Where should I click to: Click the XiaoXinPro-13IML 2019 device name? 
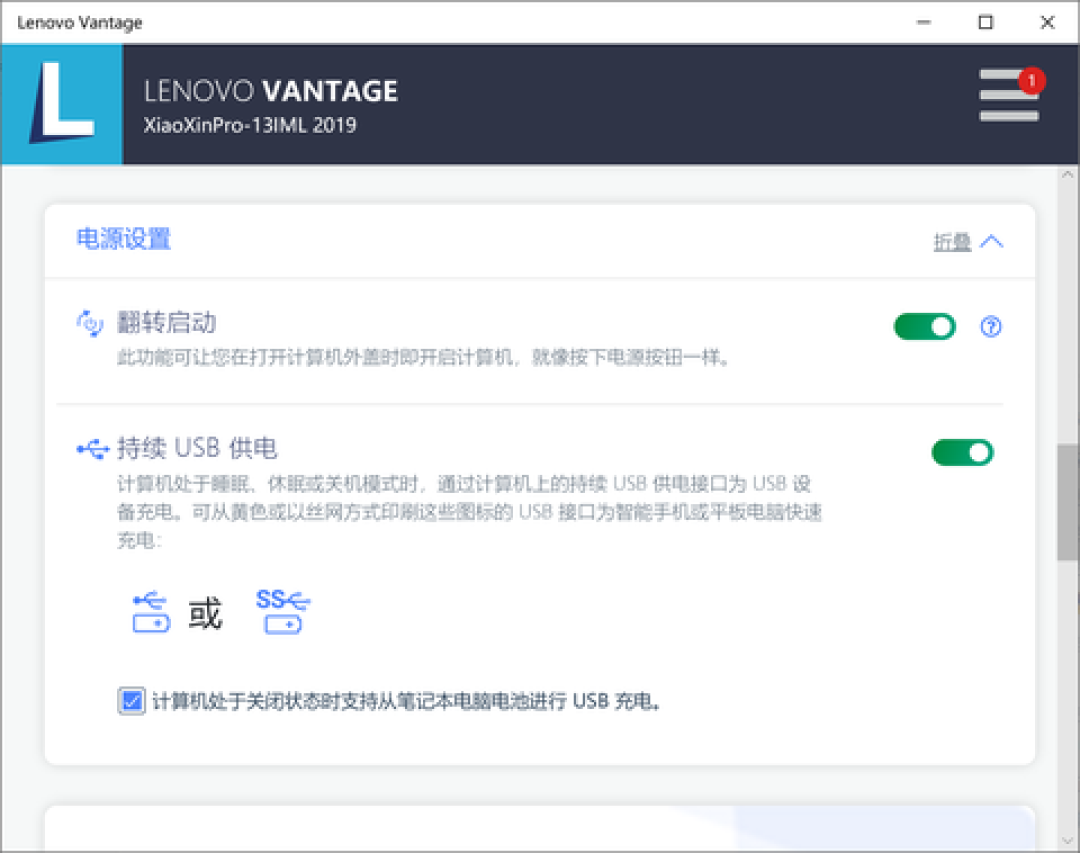[250, 125]
